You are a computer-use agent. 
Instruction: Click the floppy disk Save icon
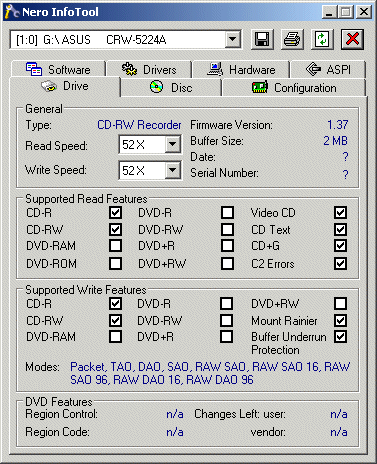point(262,39)
